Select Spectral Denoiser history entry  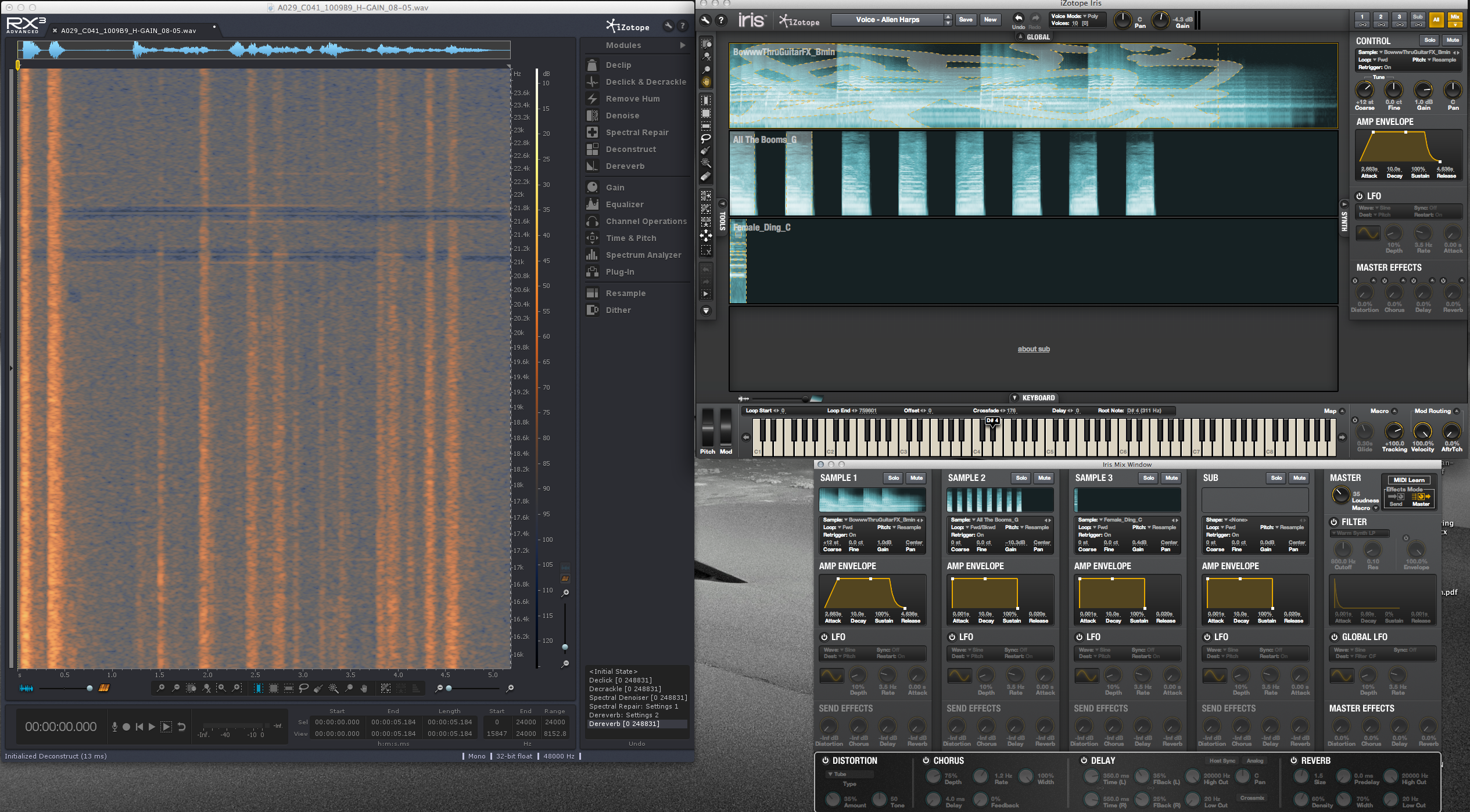[x=637, y=698]
